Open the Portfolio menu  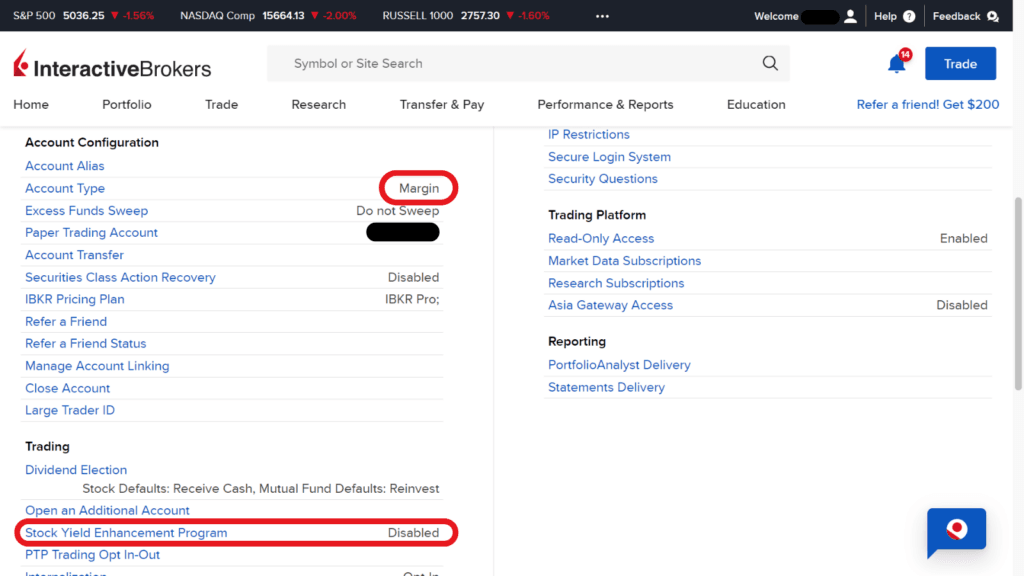click(127, 104)
